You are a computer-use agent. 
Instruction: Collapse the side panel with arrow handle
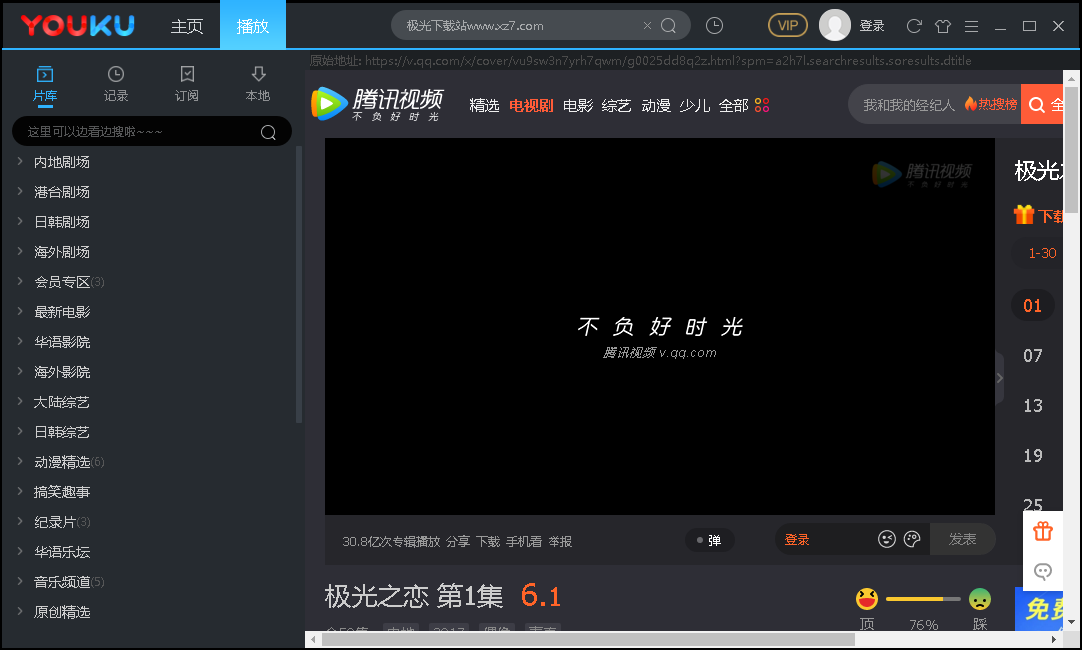click(999, 377)
